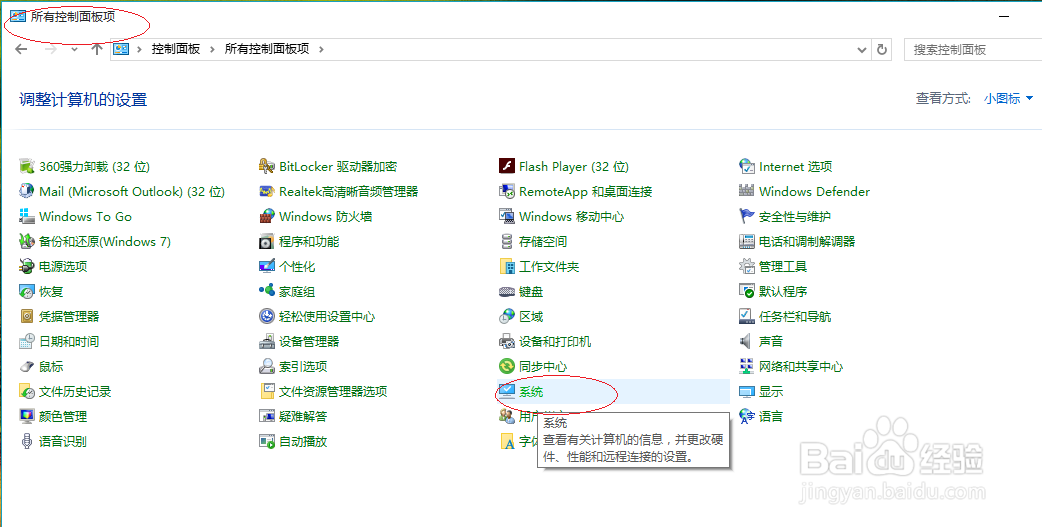Click the Windows Defender wall icon

pos(747,191)
